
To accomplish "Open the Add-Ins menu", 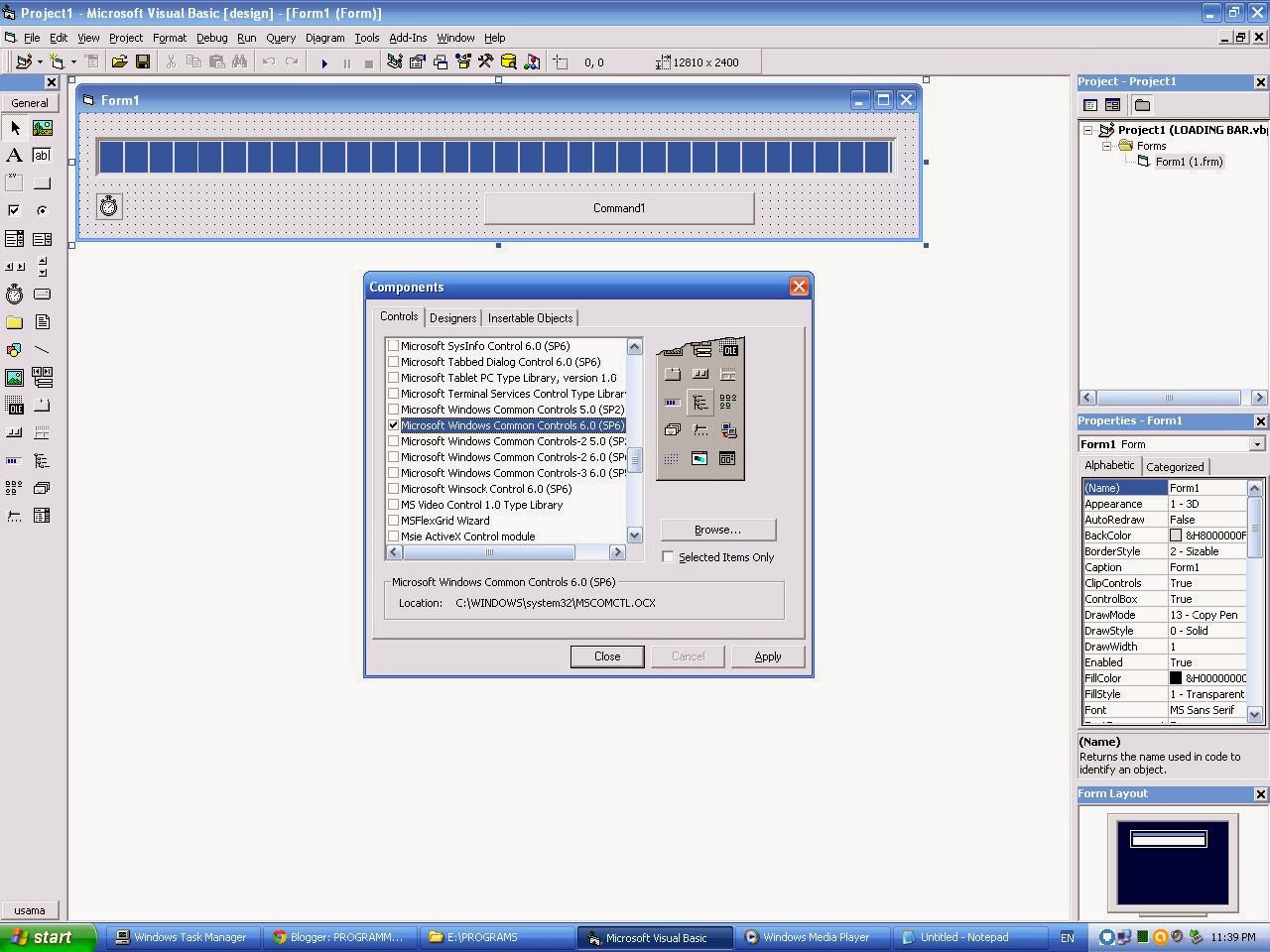I will click(x=408, y=38).
